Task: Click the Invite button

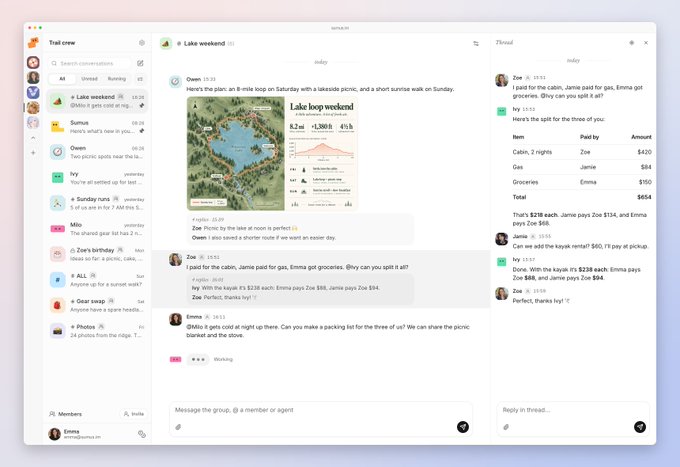Action: pos(134,414)
